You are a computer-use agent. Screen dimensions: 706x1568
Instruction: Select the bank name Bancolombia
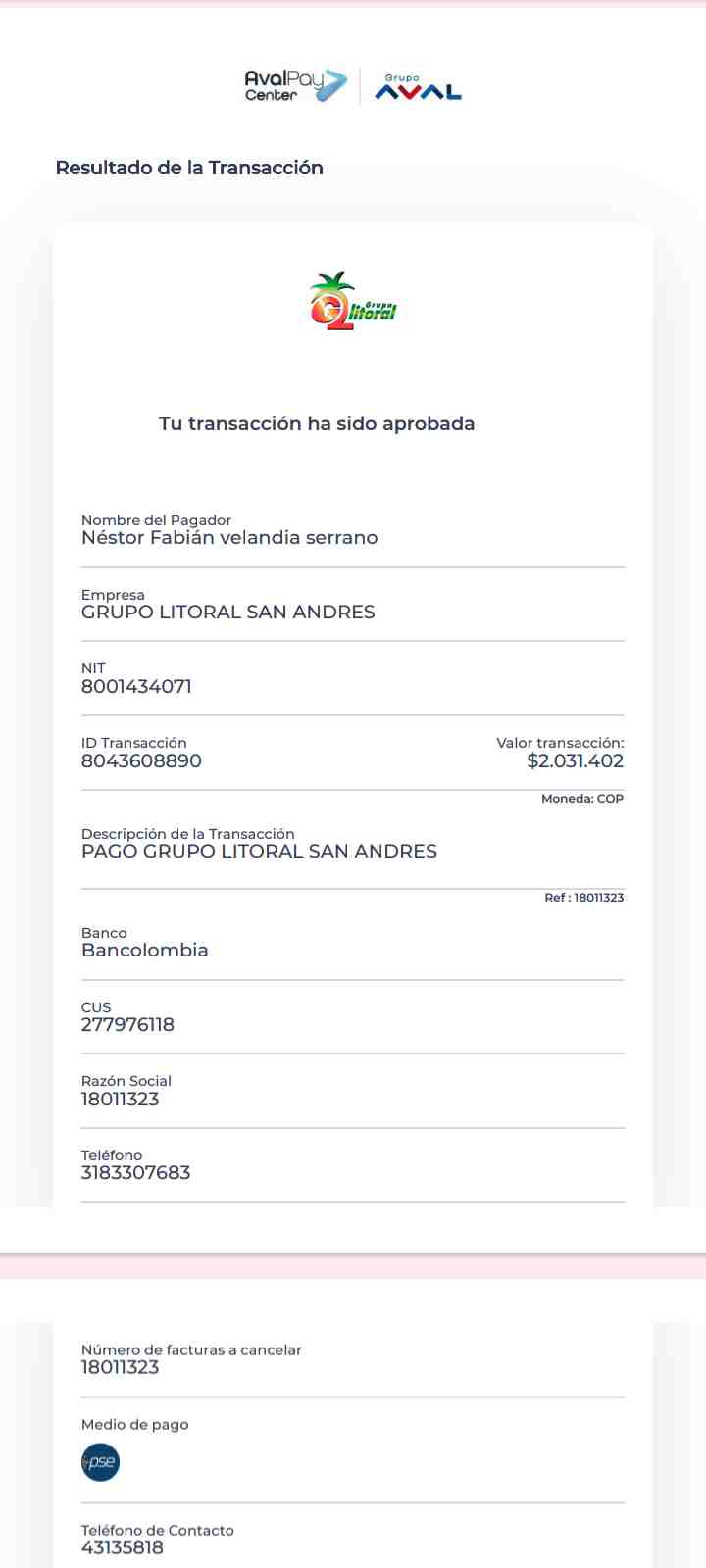pyautogui.click(x=145, y=950)
